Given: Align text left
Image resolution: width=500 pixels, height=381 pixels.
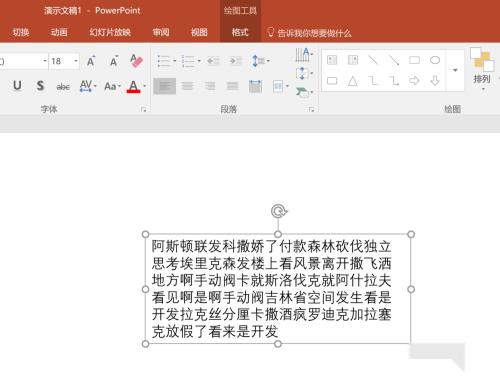Looking at the screenshot, I should pos(165,86).
